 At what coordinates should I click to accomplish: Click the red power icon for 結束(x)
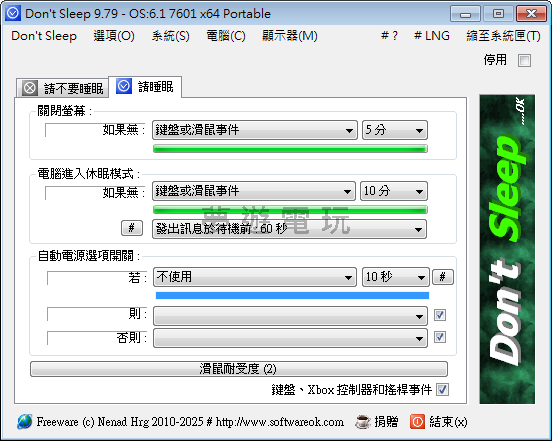pos(417,421)
